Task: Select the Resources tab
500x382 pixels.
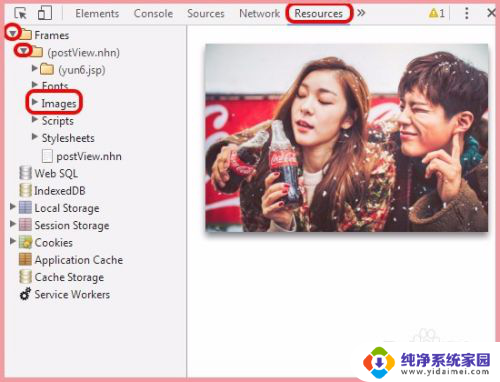Action: (318, 13)
